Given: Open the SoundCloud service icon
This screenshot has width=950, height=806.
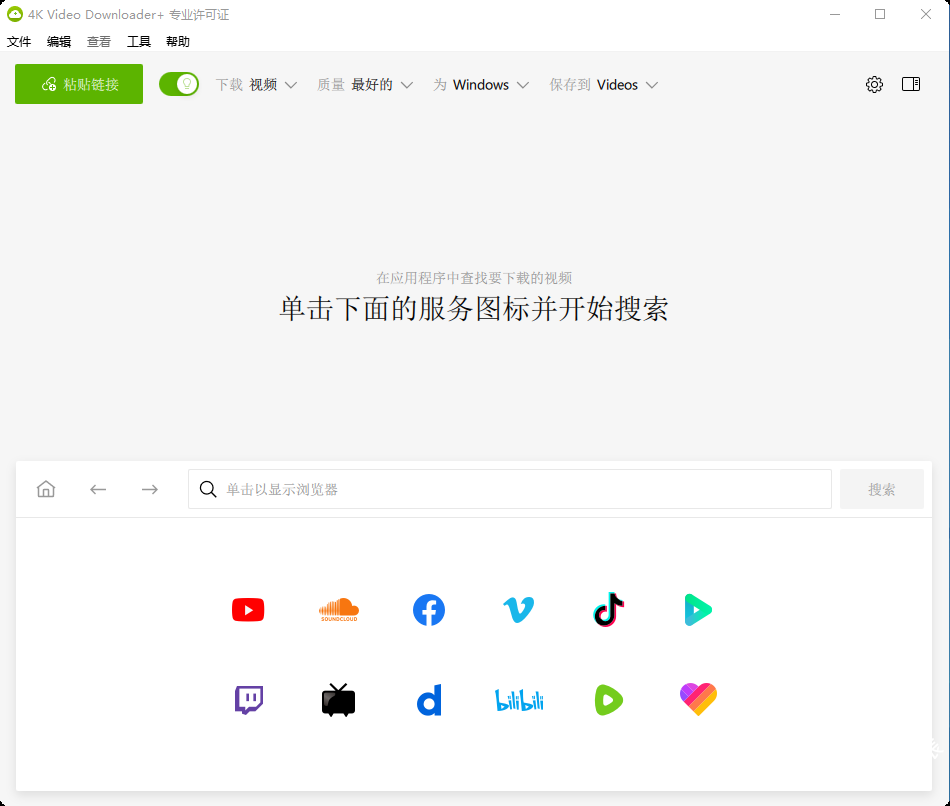Looking at the screenshot, I should click(x=339, y=610).
